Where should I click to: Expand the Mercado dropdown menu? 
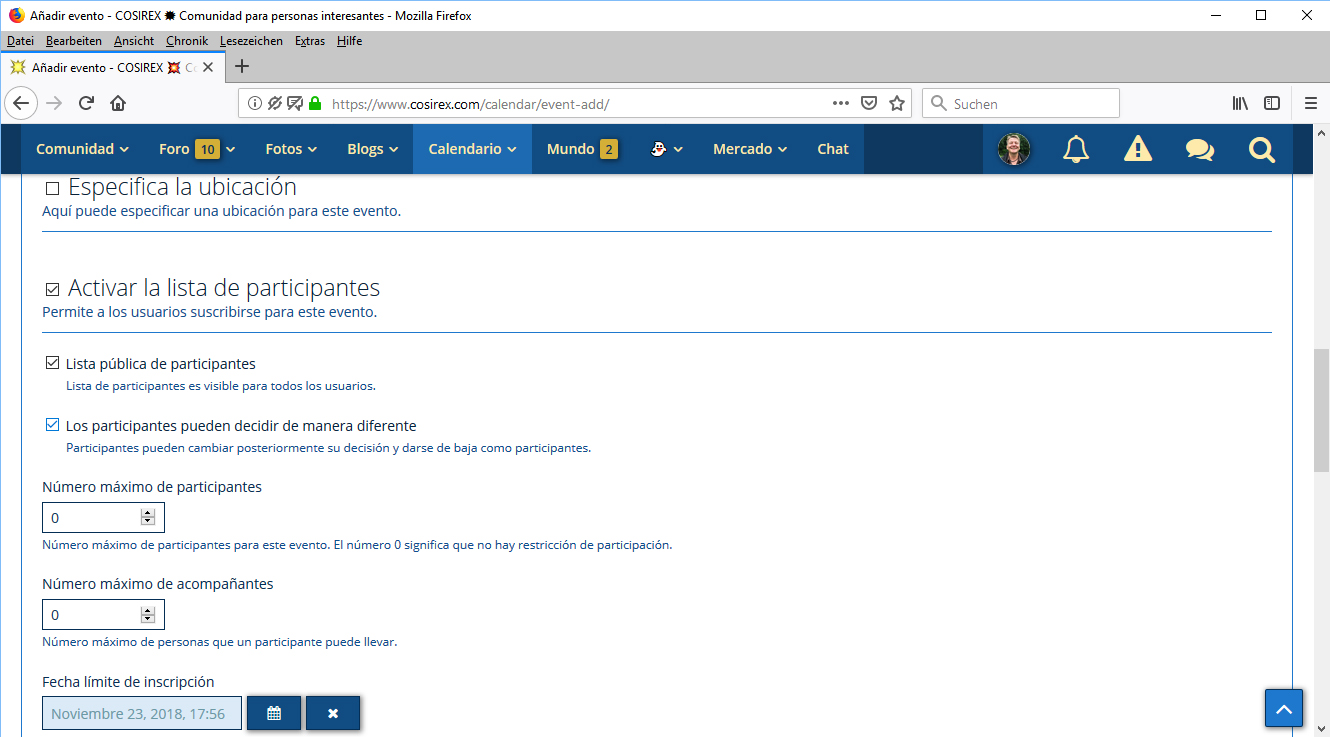coord(749,149)
